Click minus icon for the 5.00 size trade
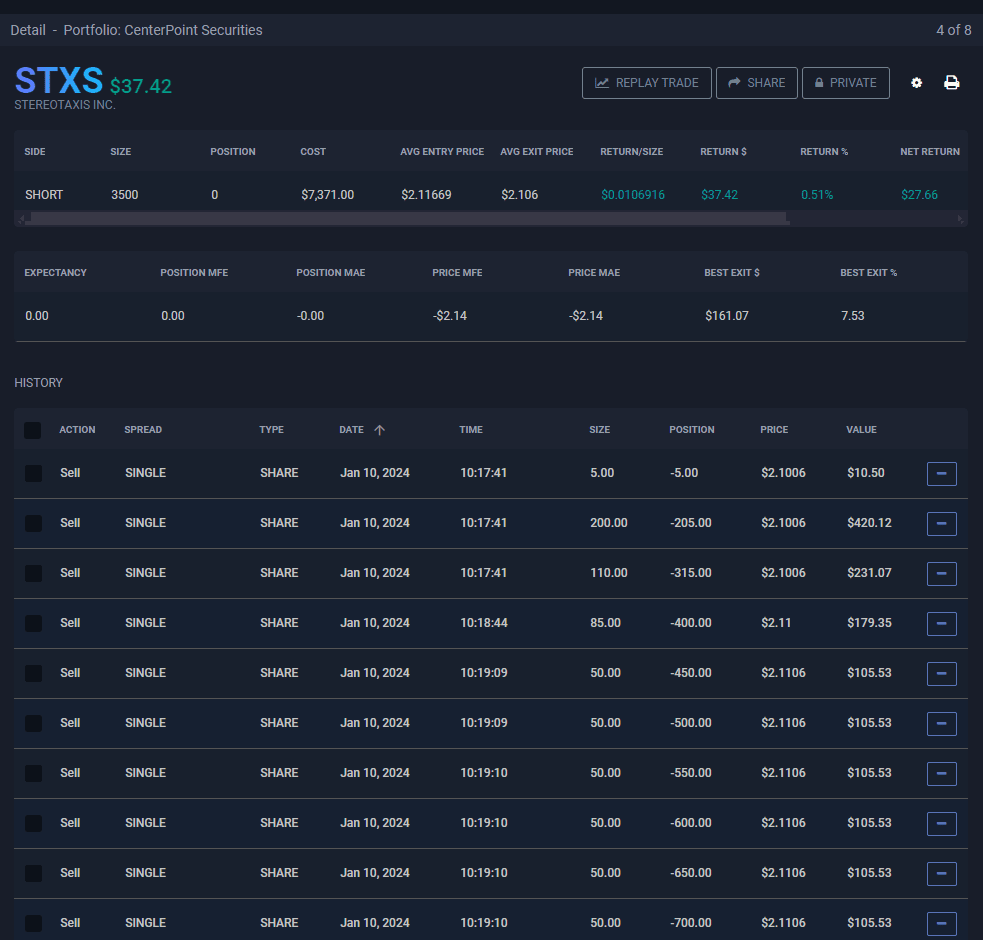The height and width of the screenshot is (940, 983). tap(941, 474)
